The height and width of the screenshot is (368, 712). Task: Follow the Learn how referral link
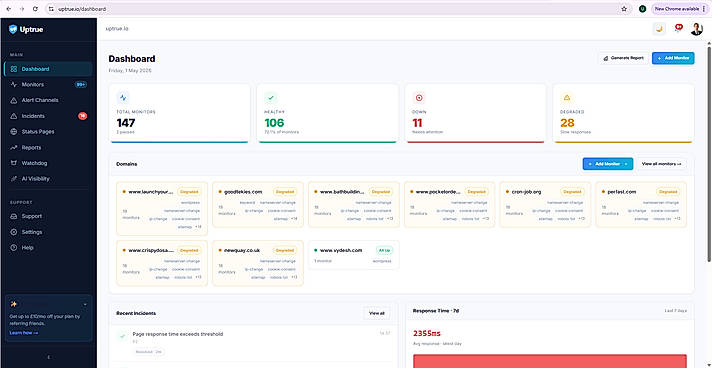pyautogui.click(x=24, y=333)
